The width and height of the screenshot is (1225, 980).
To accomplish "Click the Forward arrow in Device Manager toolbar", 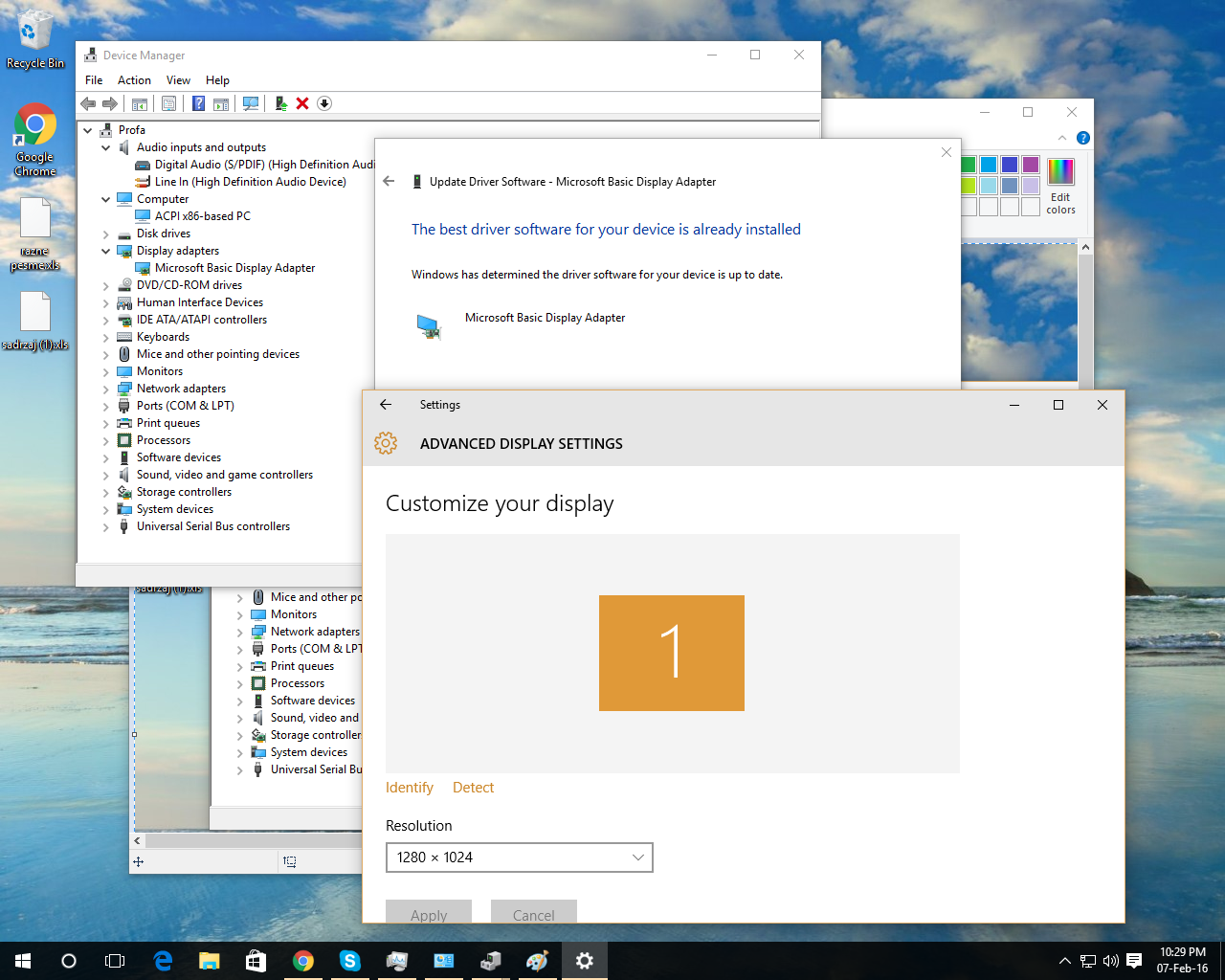I will tap(110, 103).
